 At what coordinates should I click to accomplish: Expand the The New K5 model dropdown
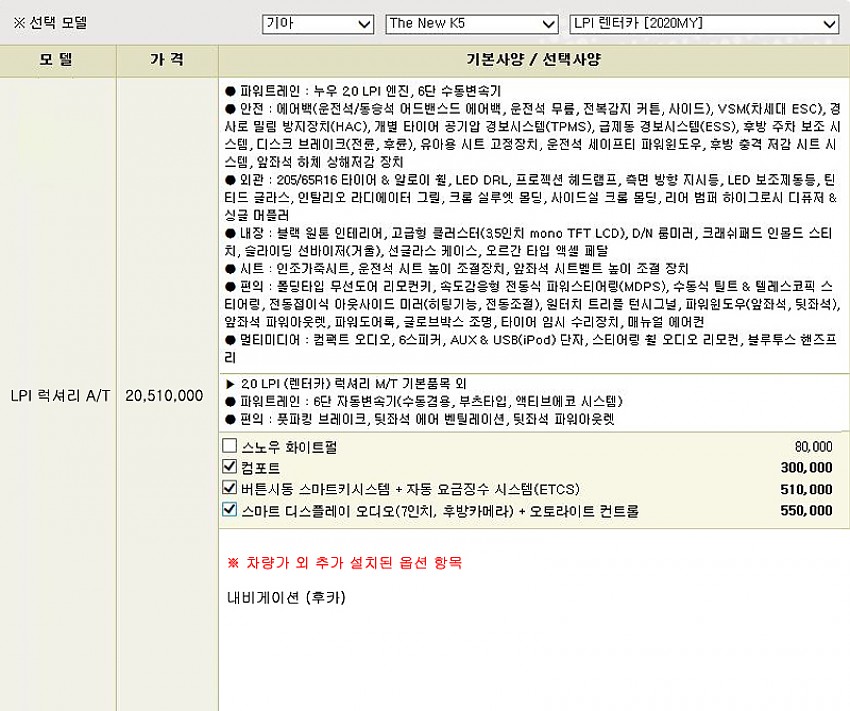471,23
